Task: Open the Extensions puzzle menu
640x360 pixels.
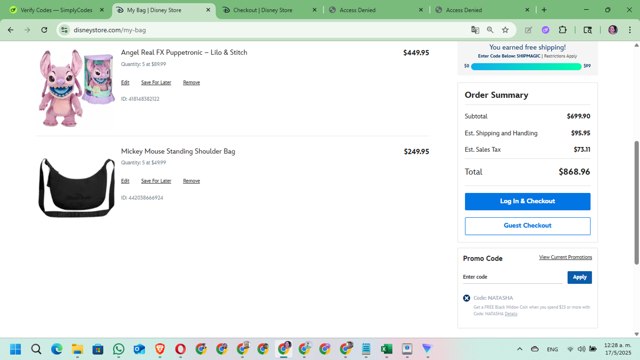Action: point(563,30)
